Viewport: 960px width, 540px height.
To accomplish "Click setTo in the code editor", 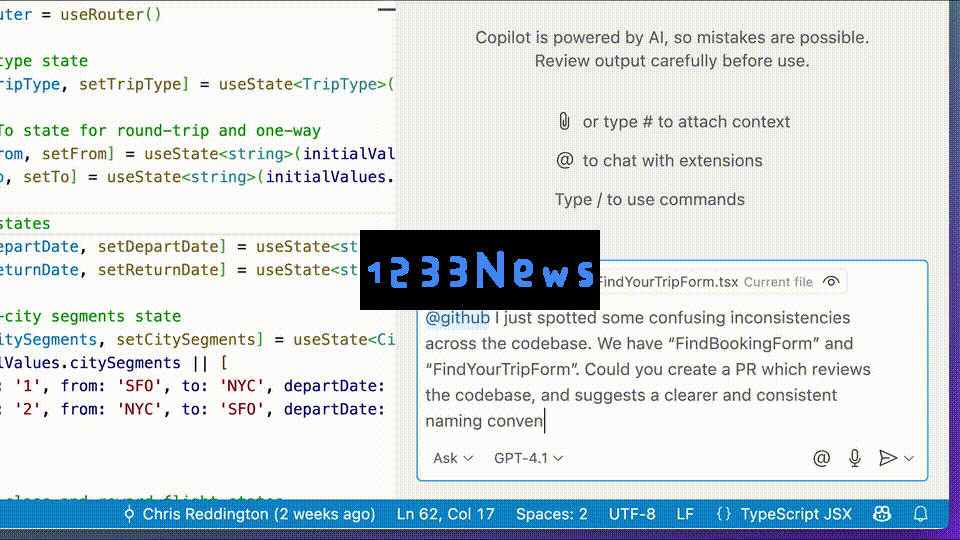I will tap(47, 177).
